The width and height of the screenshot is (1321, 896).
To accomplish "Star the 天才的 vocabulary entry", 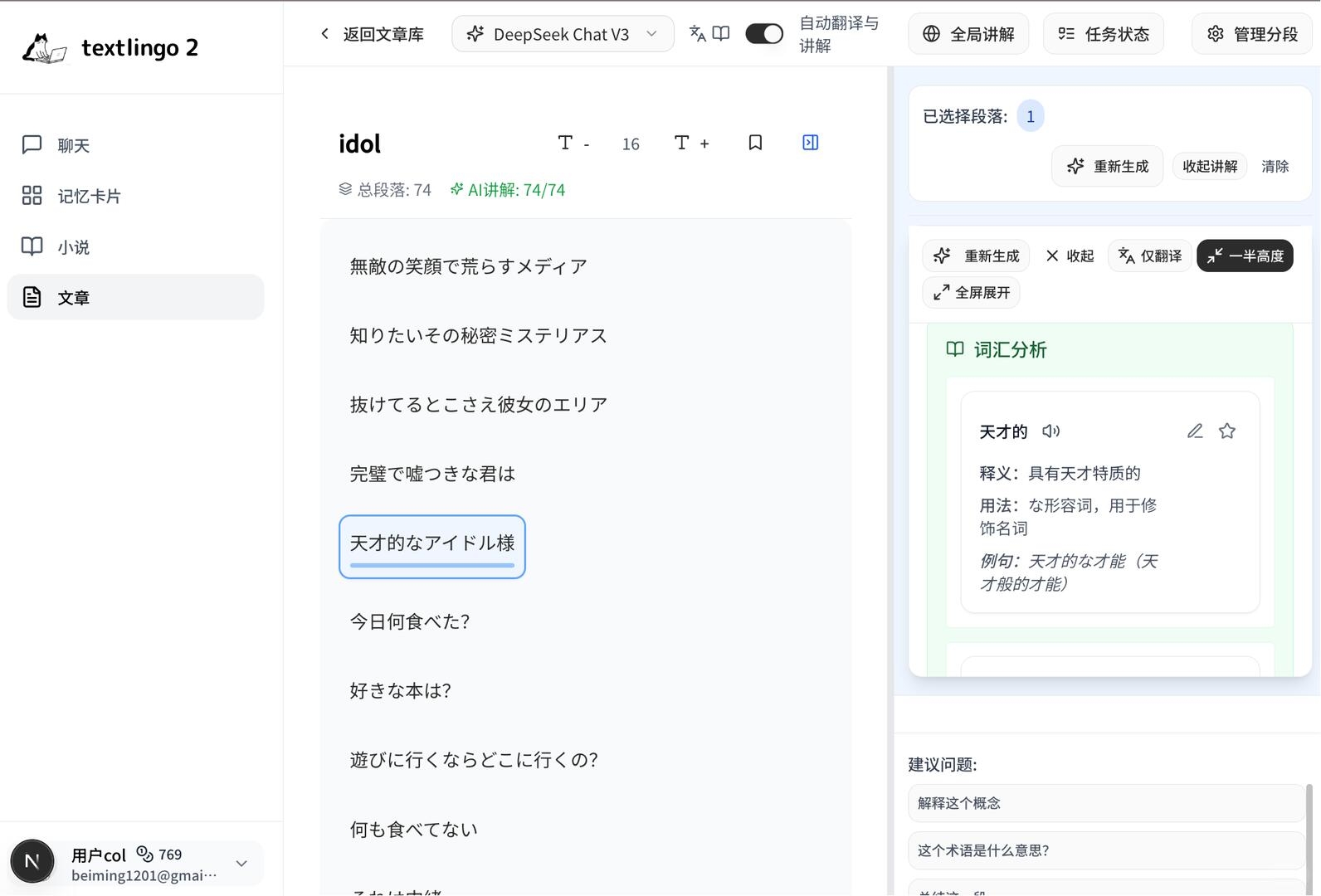I will pyautogui.click(x=1227, y=431).
